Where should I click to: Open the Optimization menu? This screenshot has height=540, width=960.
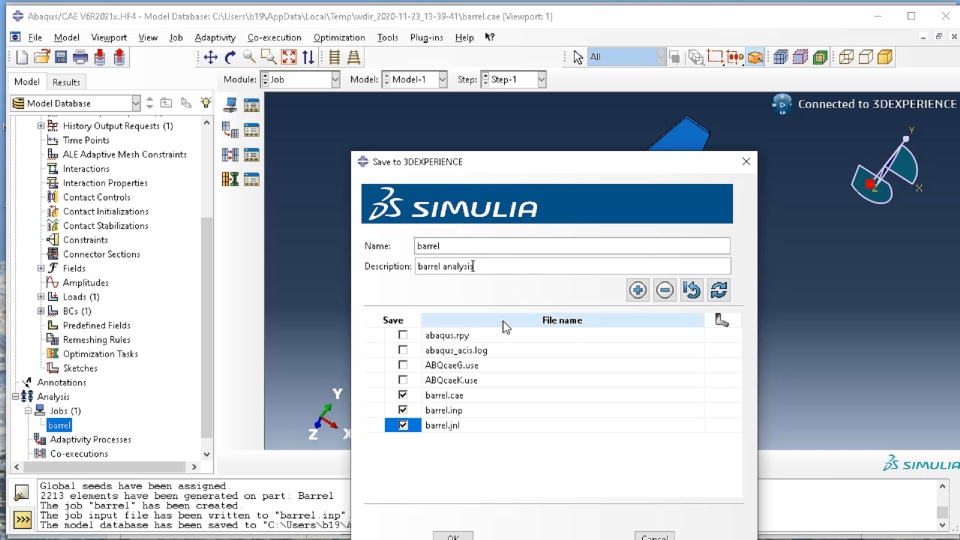click(x=339, y=37)
